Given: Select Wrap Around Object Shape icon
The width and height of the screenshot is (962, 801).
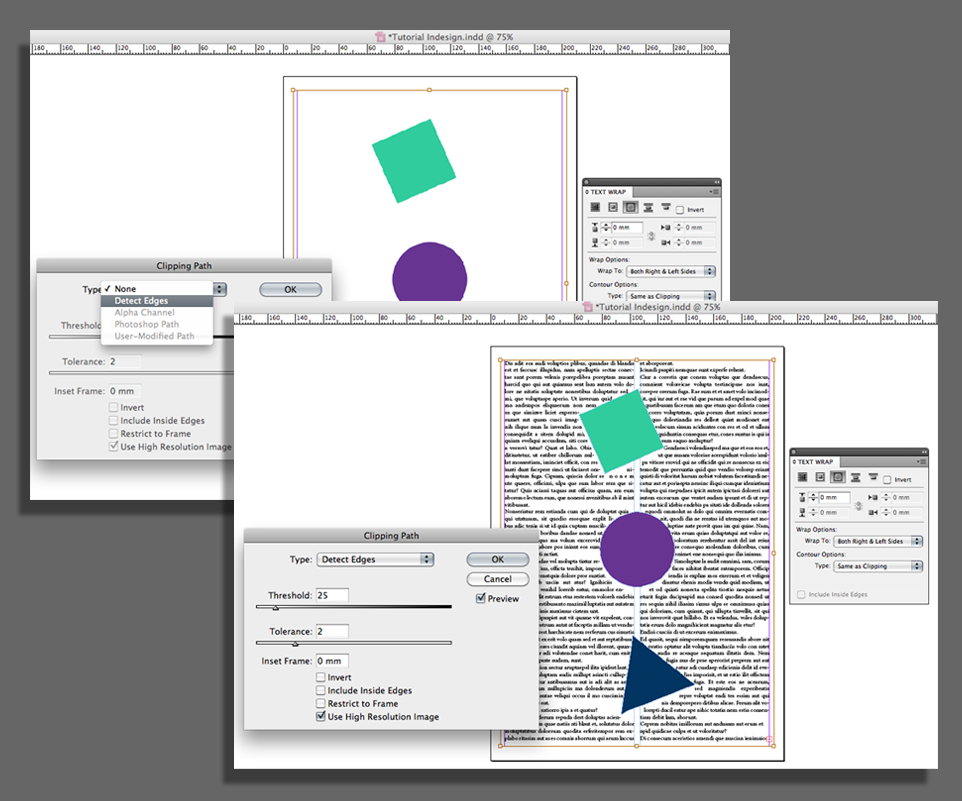Looking at the screenshot, I should point(839,479).
